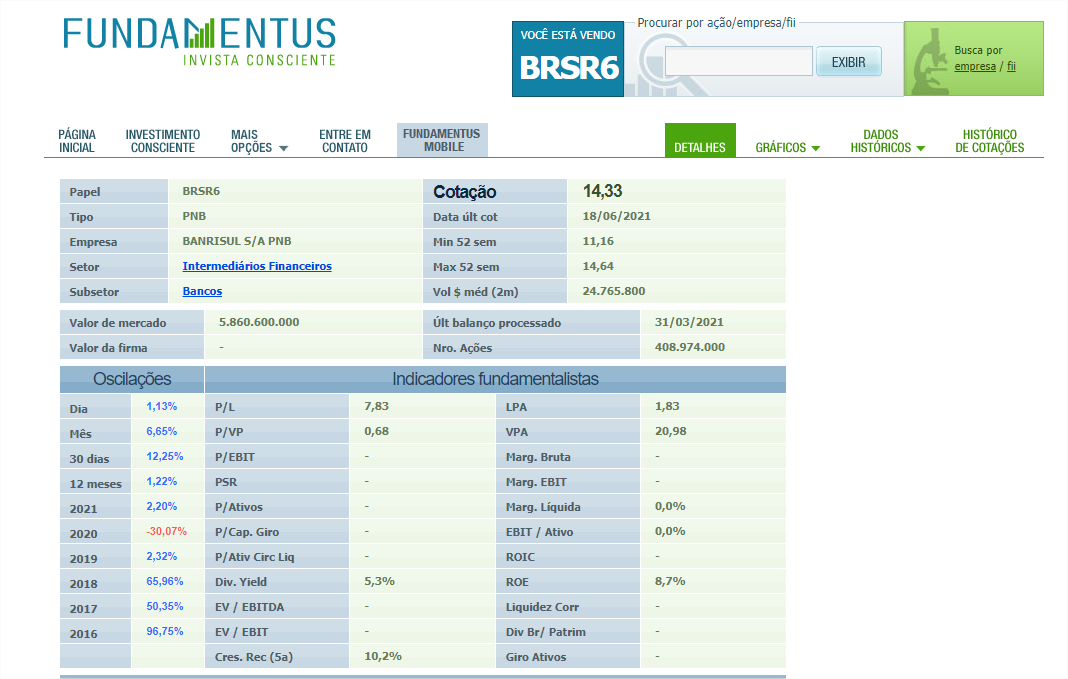Screen dimensions: 1068x679
Task: Click volume value 24.765.800
Action: click(614, 291)
